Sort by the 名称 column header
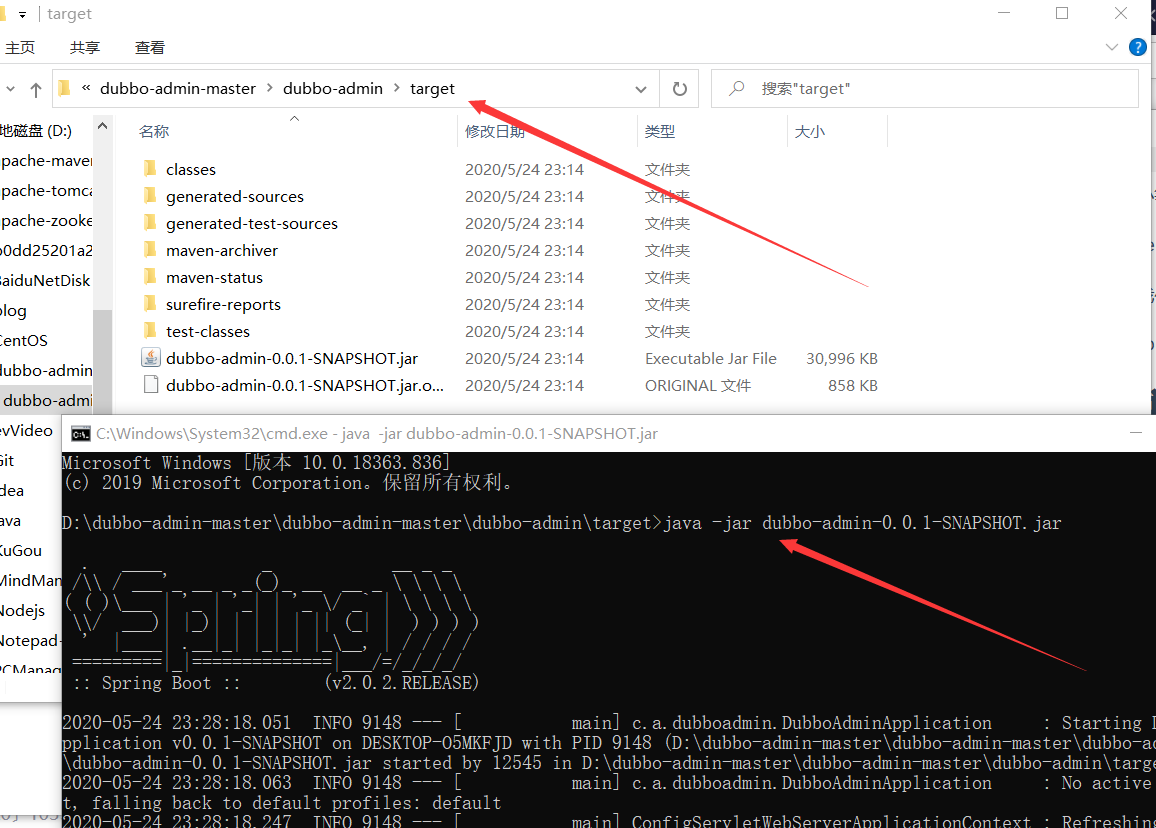 click(x=154, y=131)
